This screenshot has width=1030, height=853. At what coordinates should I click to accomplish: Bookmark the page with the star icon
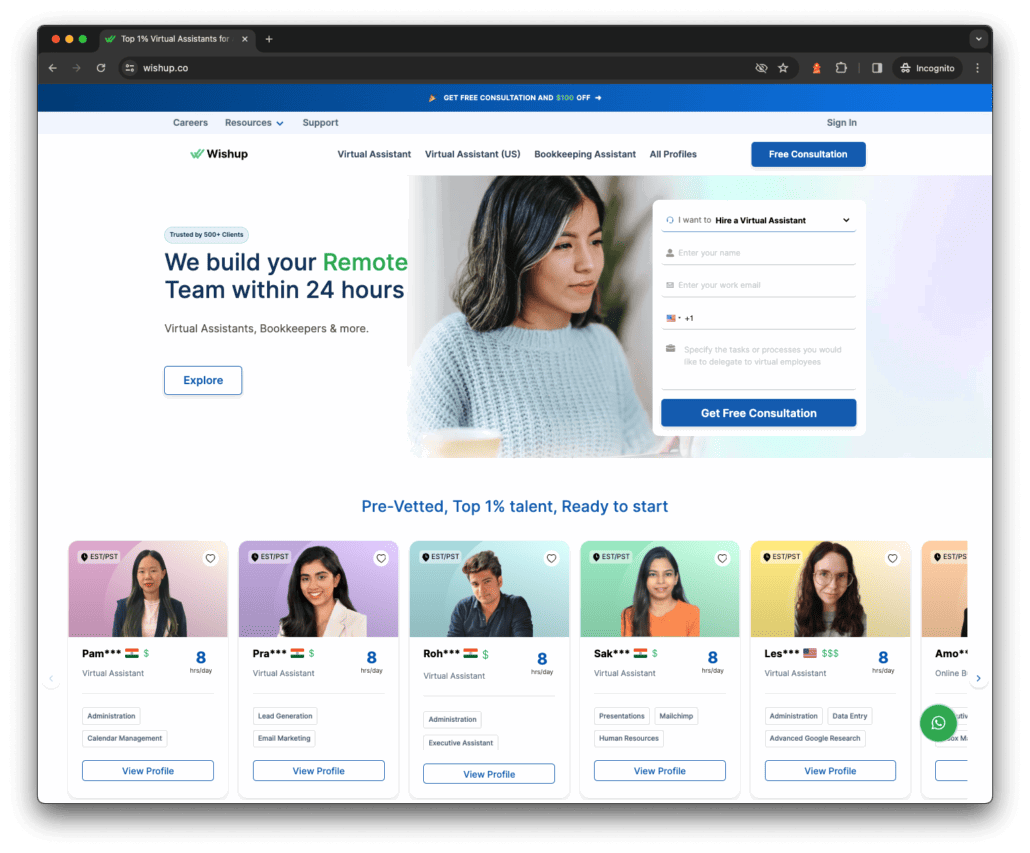[x=783, y=68]
